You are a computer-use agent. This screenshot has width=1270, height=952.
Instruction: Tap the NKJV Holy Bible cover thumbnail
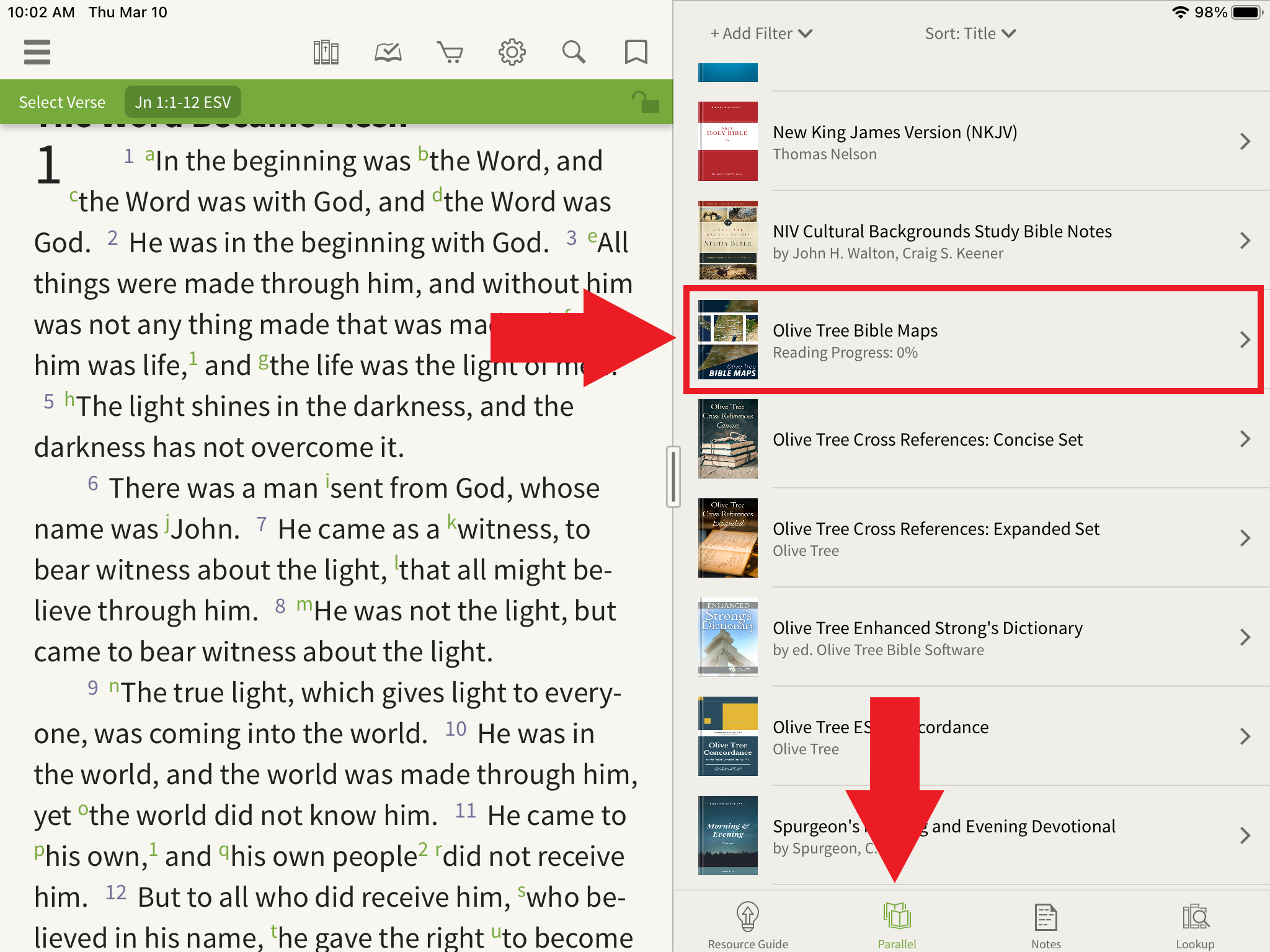click(728, 141)
